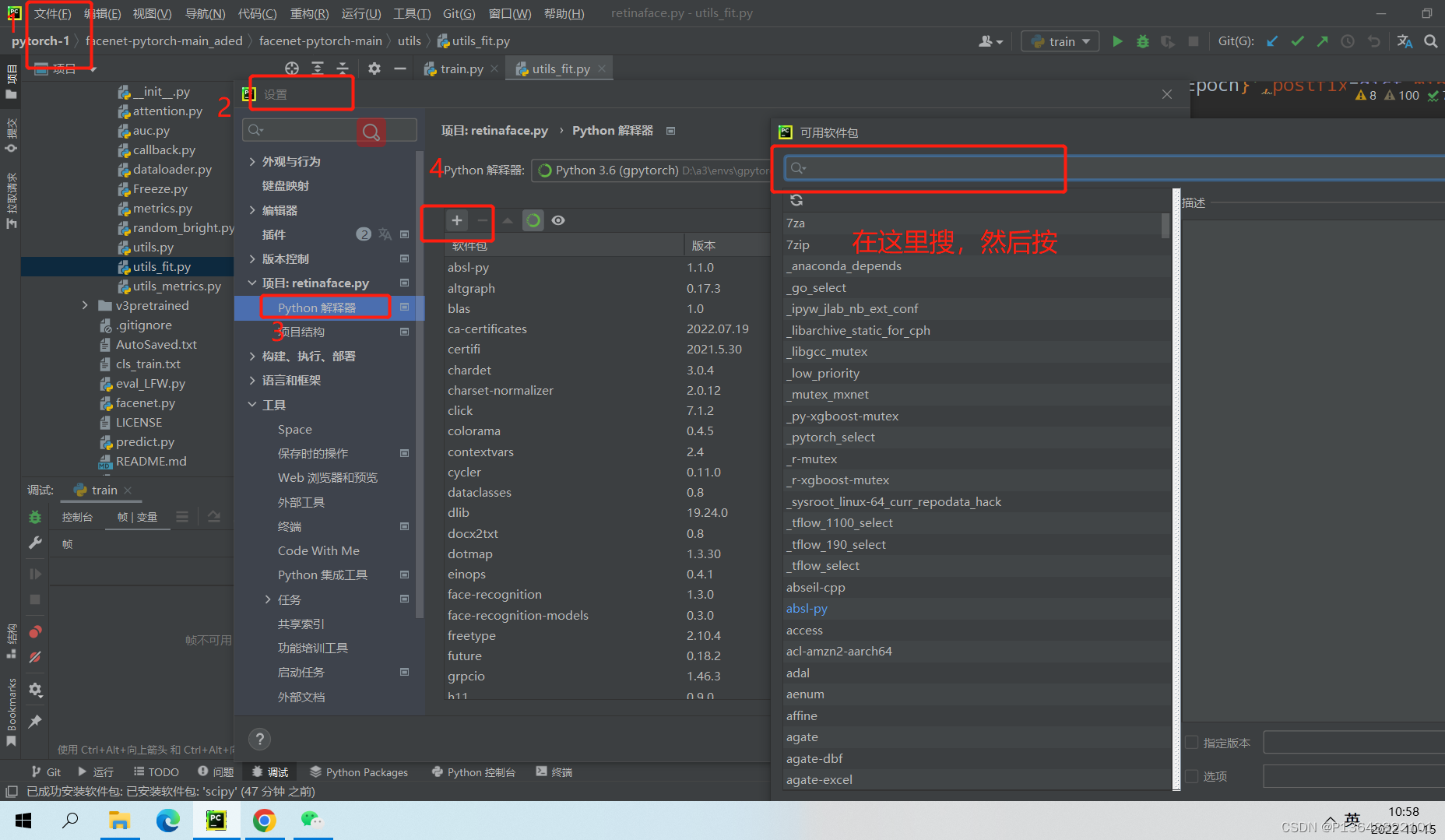Run the train configuration with green play
Image resolution: width=1445 pixels, height=840 pixels.
pyautogui.click(x=1117, y=41)
